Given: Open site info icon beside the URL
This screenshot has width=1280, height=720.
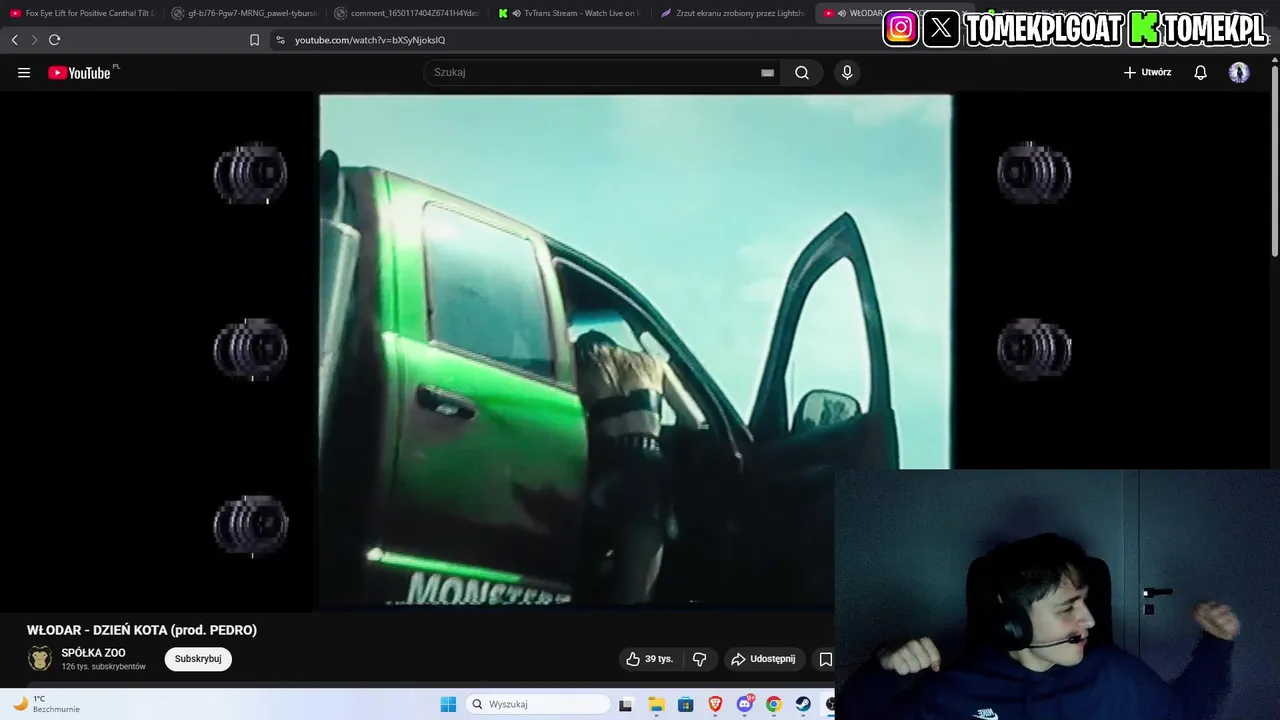Looking at the screenshot, I should point(280,40).
